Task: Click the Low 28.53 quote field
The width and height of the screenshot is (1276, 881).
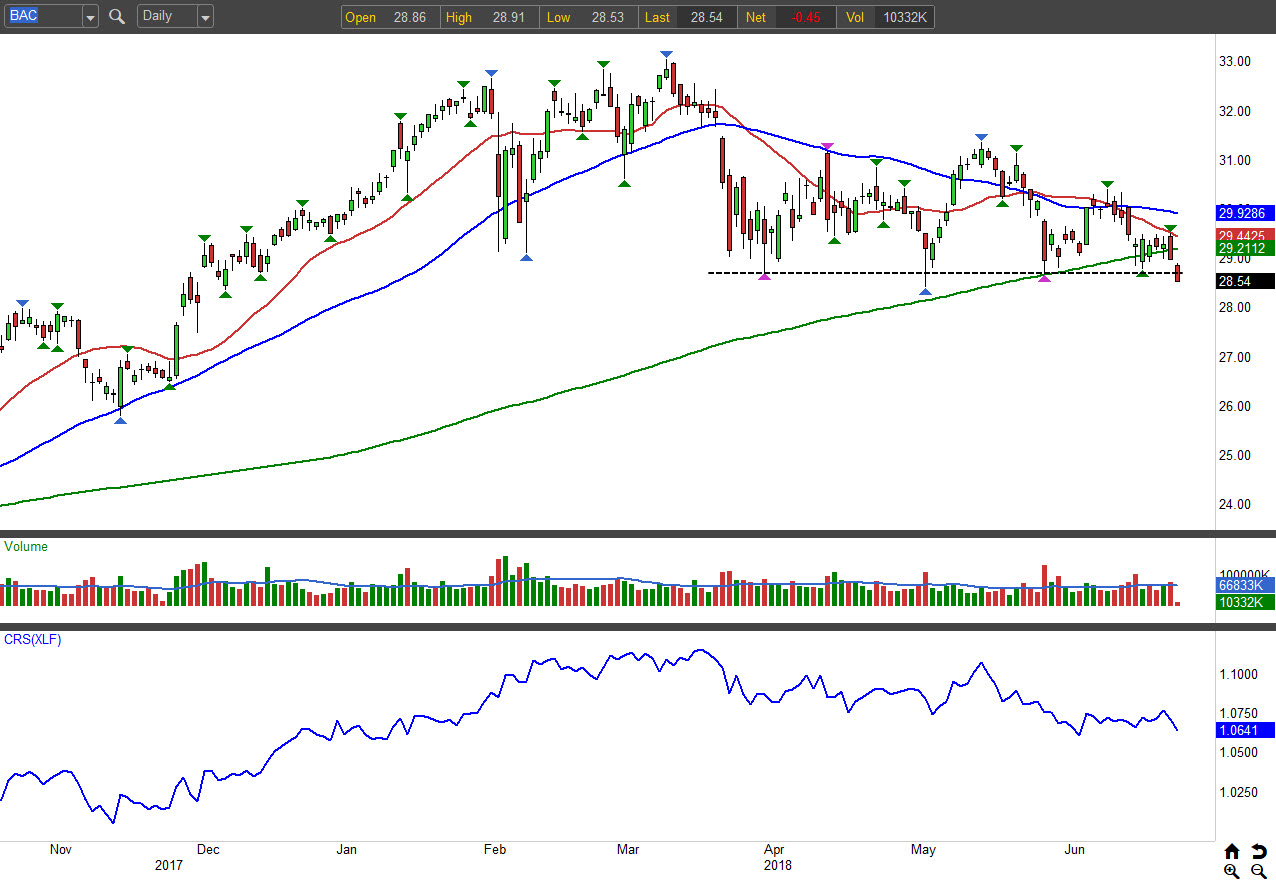Action: click(588, 17)
